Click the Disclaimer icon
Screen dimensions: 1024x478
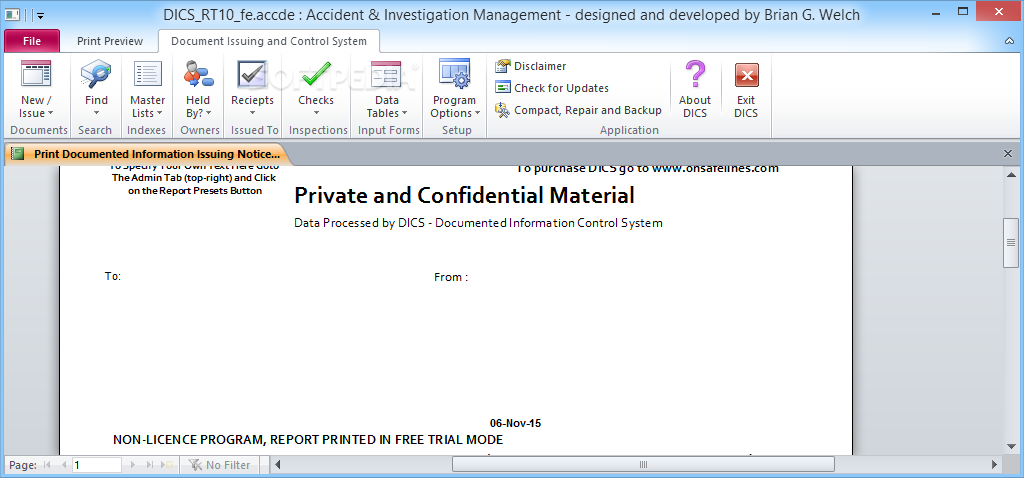coord(502,66)
